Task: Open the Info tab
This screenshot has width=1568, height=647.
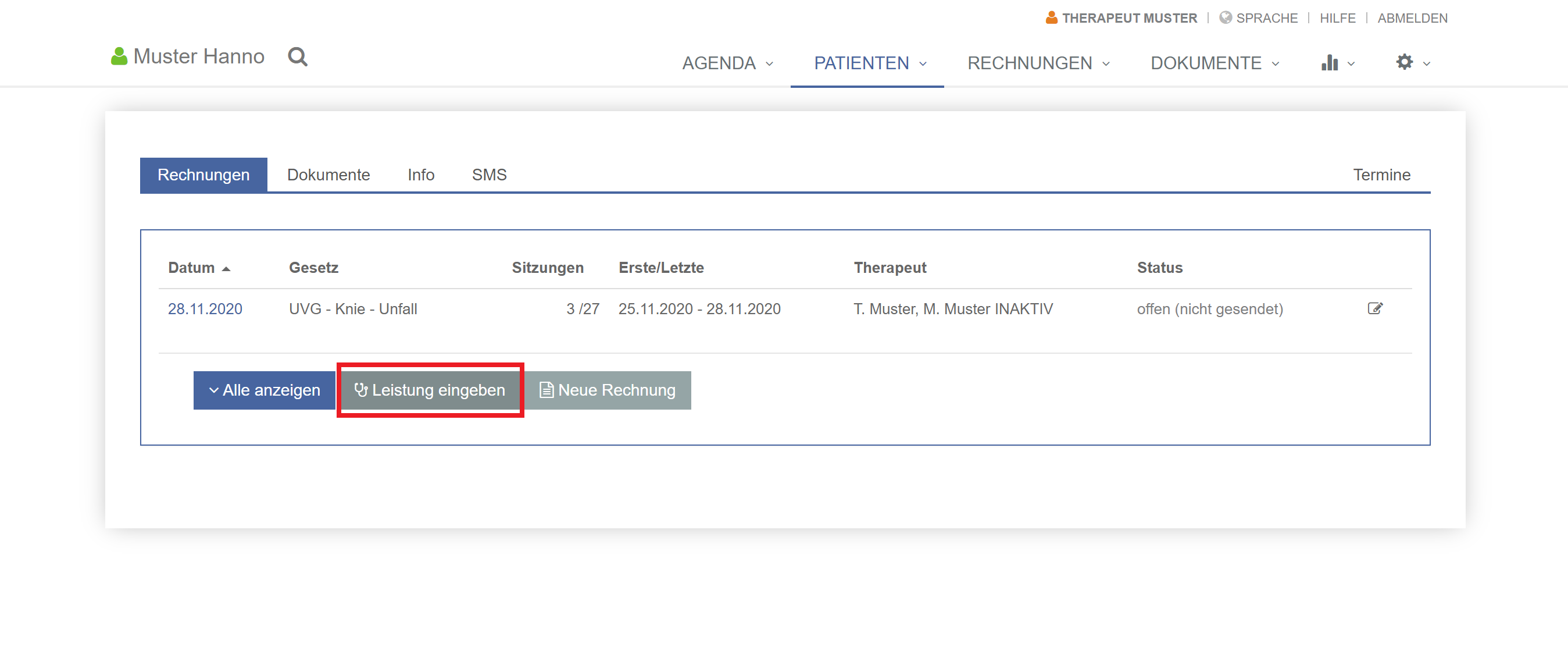Action: tap(420, 175)
